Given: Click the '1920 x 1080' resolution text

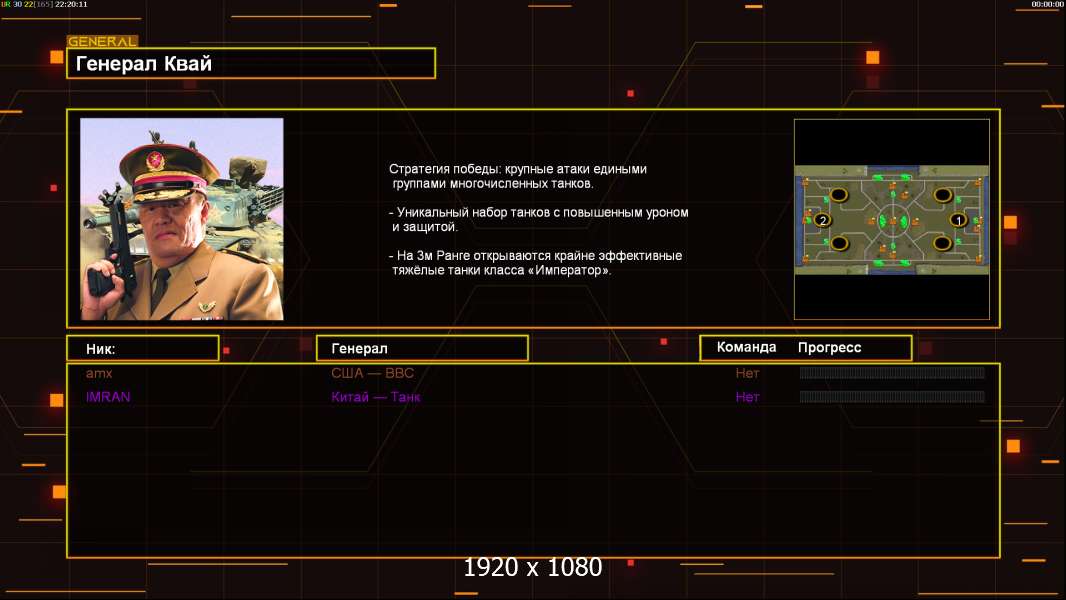Looking at the screenshot, I should (x=533, y=567).
